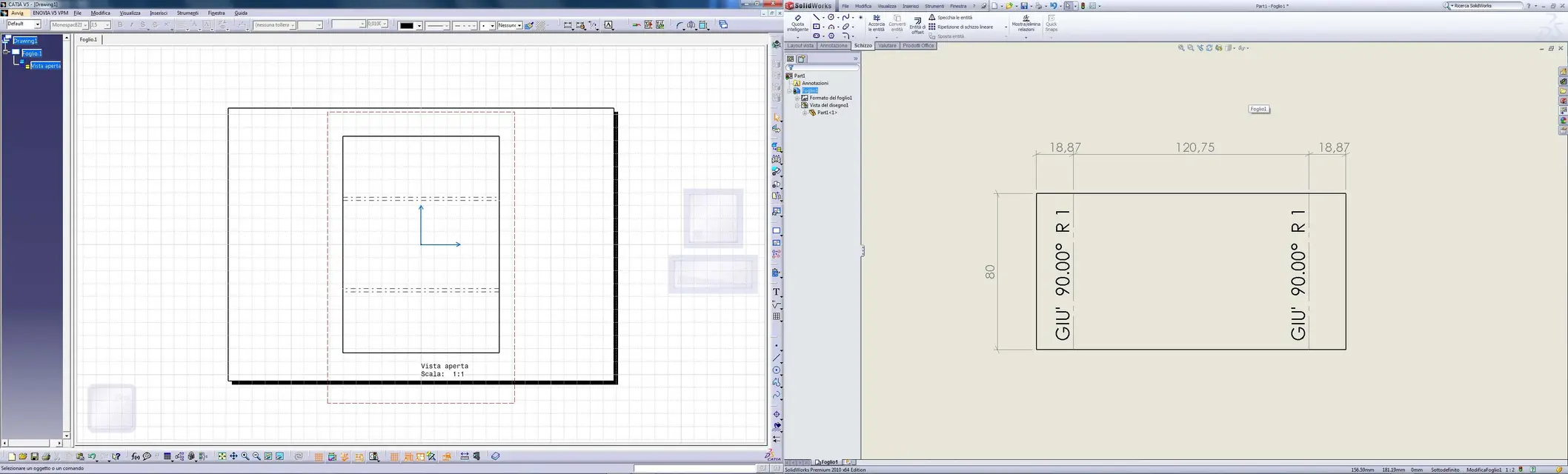Expand Formato del foglio1 in SolidWorks tree
Screen dimensions: 1568x474
[x=797, y=98]
